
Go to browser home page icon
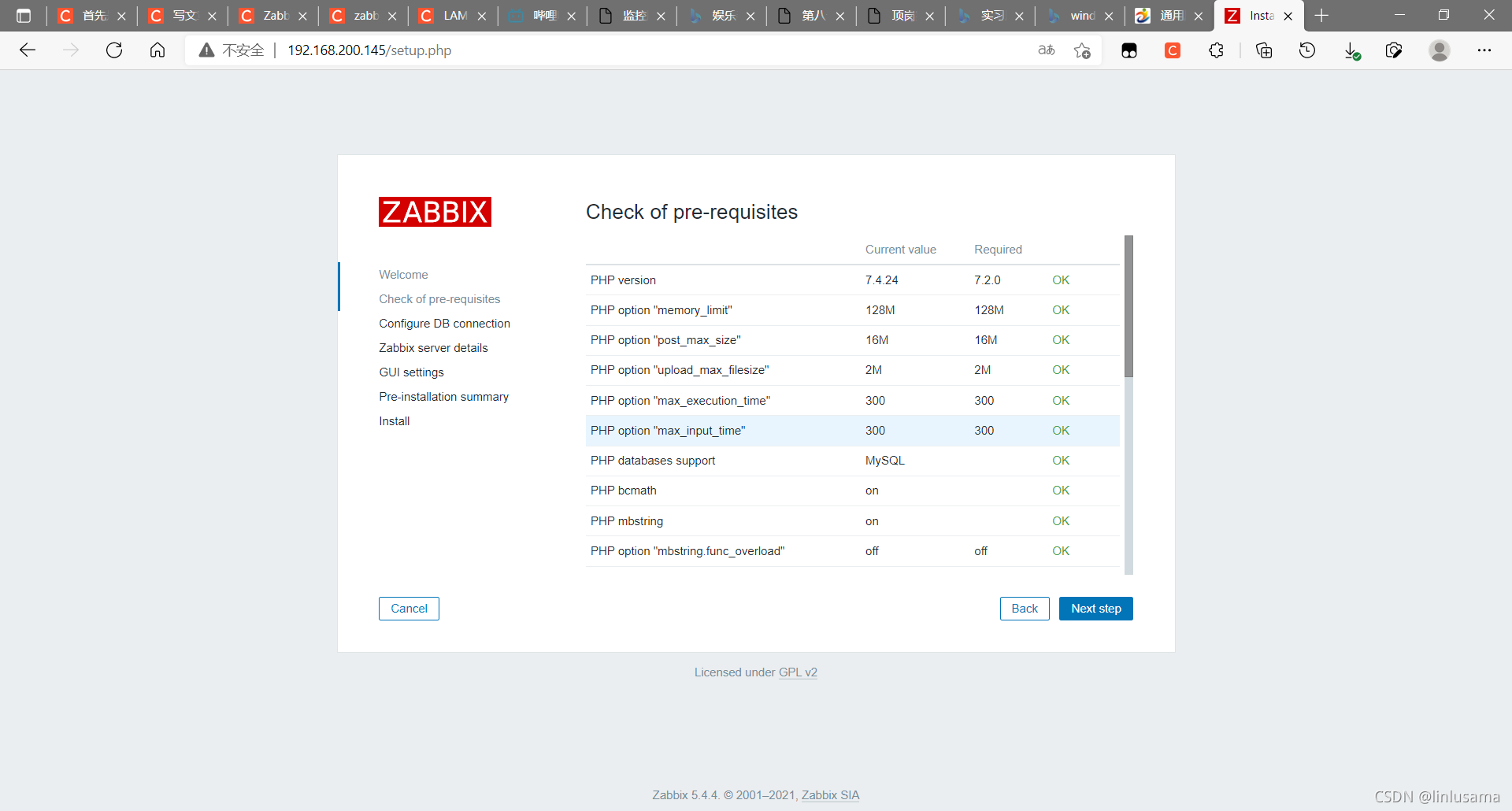[157, 50]
